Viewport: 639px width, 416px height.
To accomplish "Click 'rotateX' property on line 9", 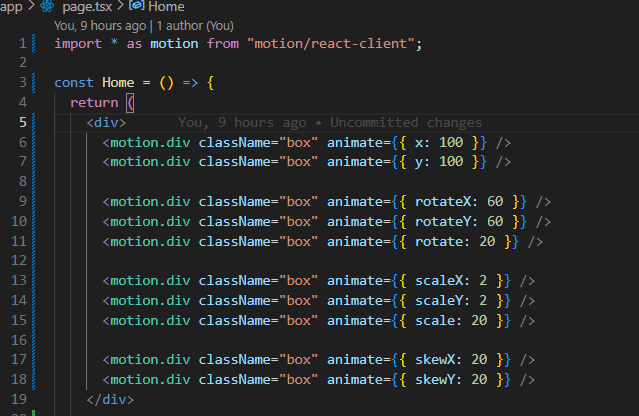I will 443,201.
